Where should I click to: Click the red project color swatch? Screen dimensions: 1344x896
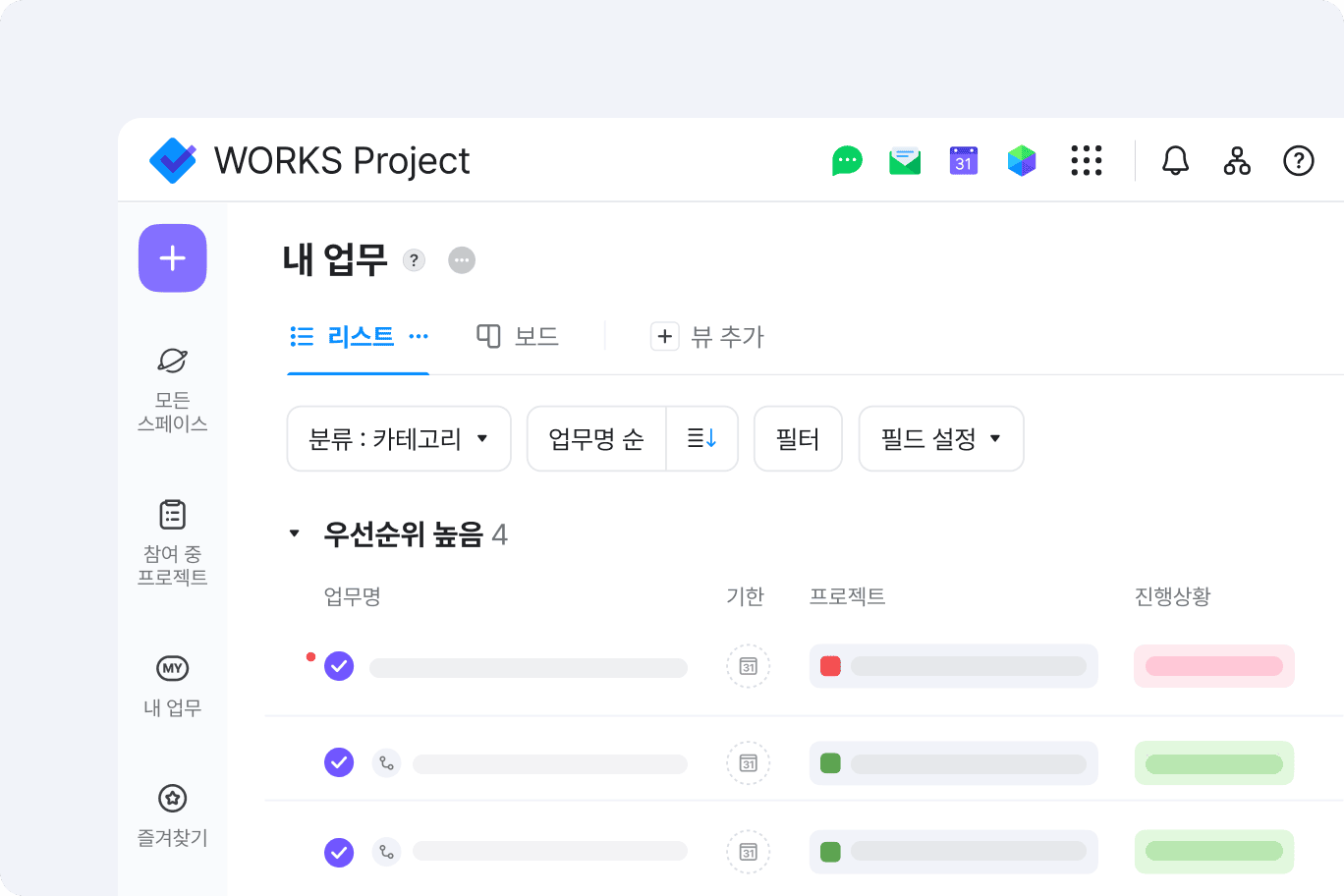[830, 666]
